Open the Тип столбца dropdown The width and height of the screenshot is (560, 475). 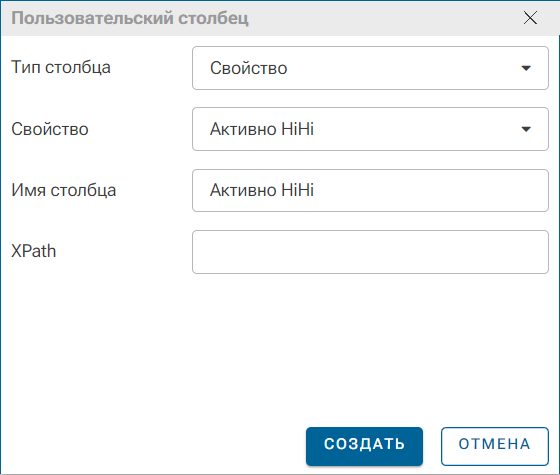(370, 68)
